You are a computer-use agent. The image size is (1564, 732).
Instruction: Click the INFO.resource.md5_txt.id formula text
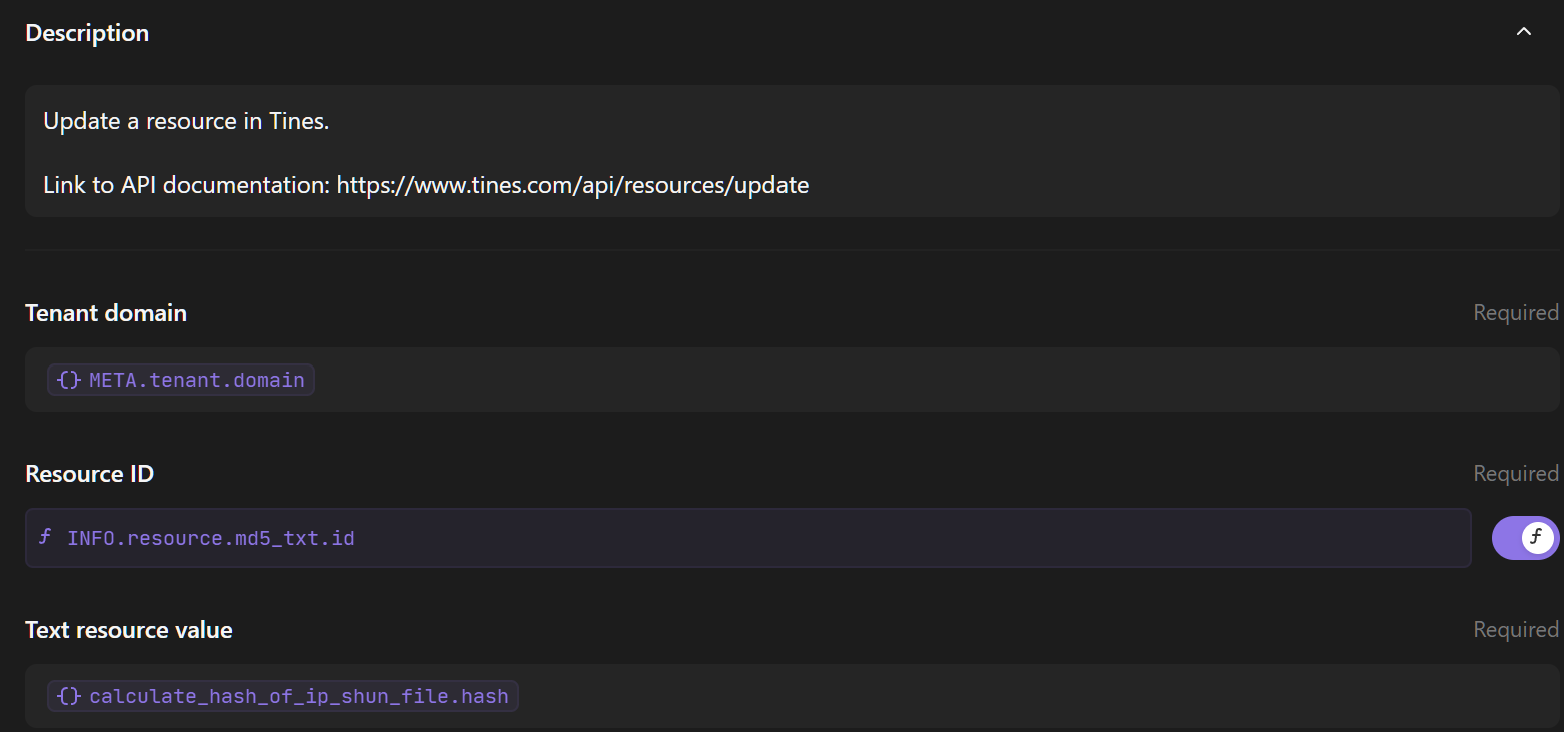point(210,539)
